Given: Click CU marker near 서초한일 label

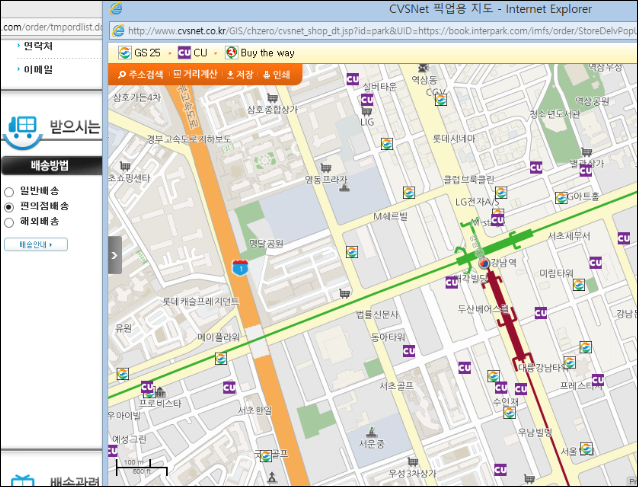Looking at the screenshot, I should tap(229, 388).
